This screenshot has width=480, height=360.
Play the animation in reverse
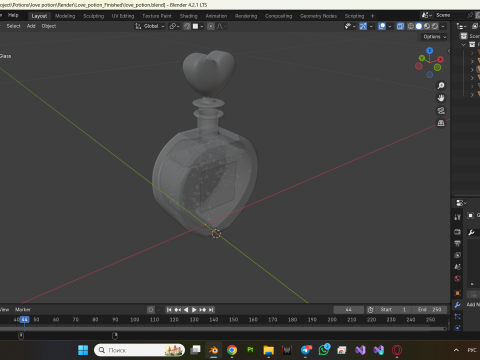click(x=186, y=310)
